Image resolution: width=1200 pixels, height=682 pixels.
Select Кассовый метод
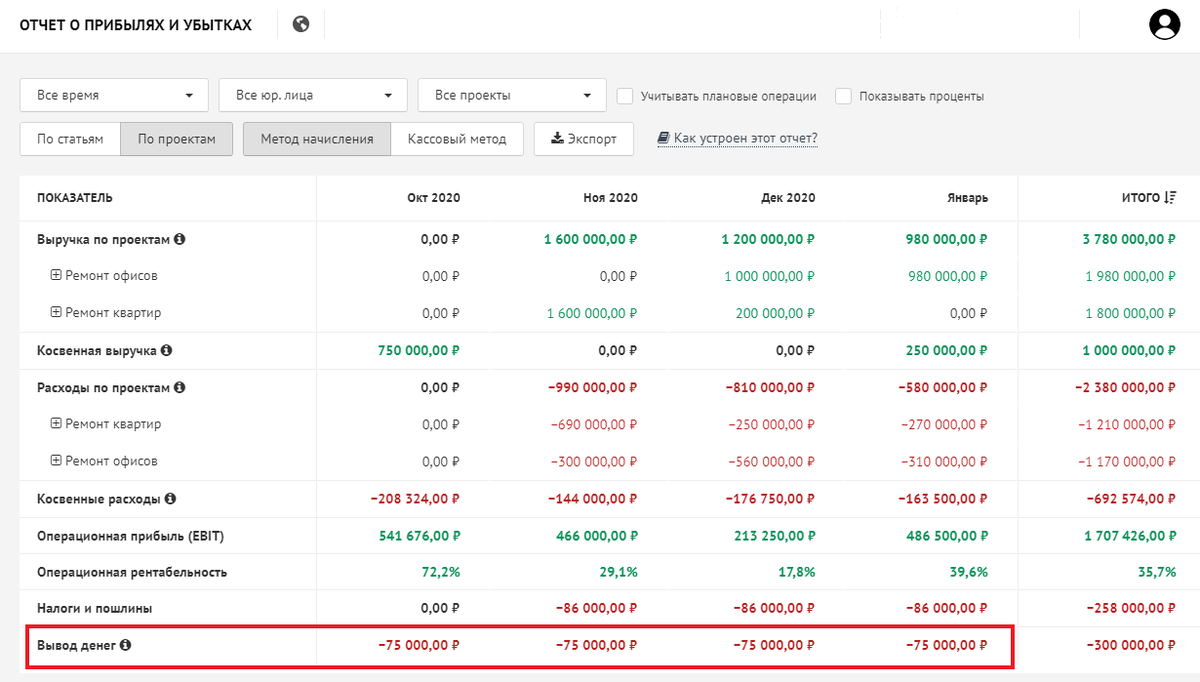pos(457,139)
